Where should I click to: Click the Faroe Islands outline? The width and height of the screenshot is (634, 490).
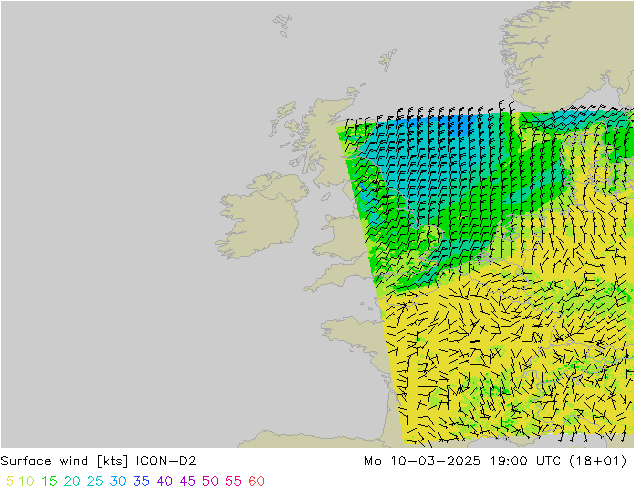click(x=282, y=25)
